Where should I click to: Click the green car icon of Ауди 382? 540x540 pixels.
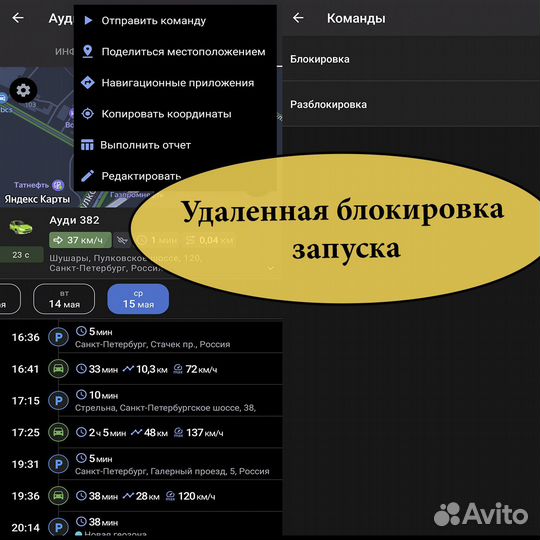[21, 227]
